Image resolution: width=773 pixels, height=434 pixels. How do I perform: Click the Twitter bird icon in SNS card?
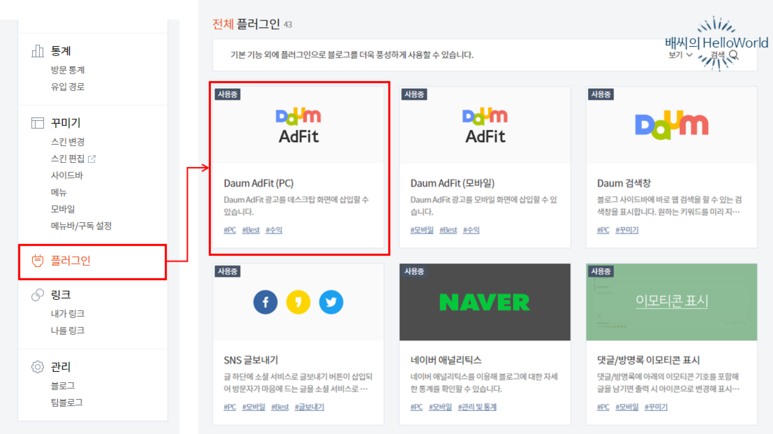tap(331, 302)
